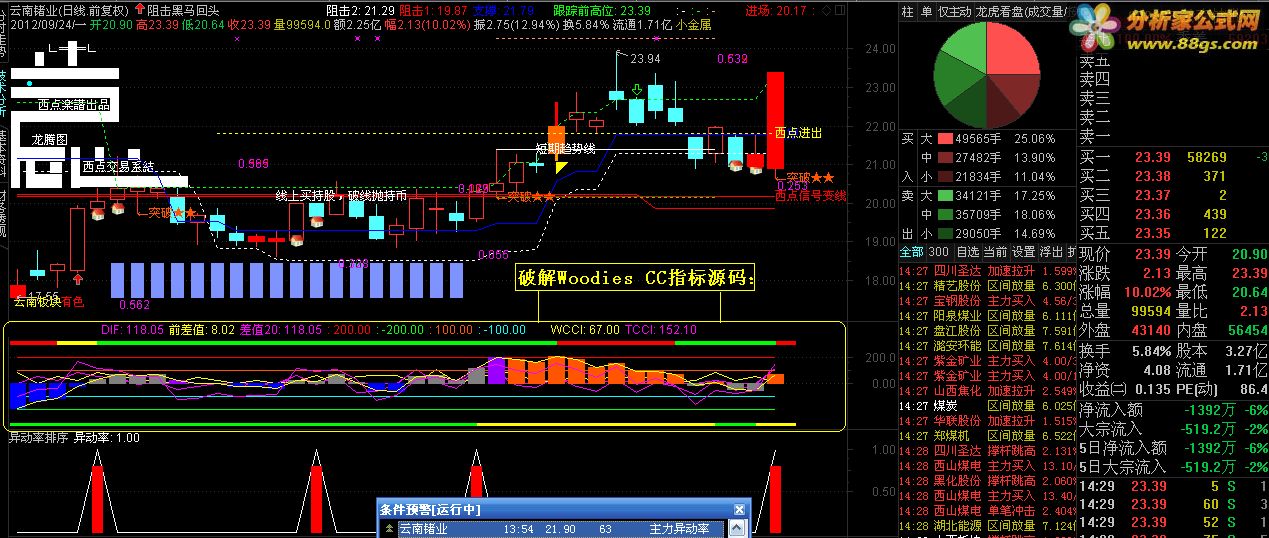Select the 宝钢股份 主力买入 row

[988, 299]
